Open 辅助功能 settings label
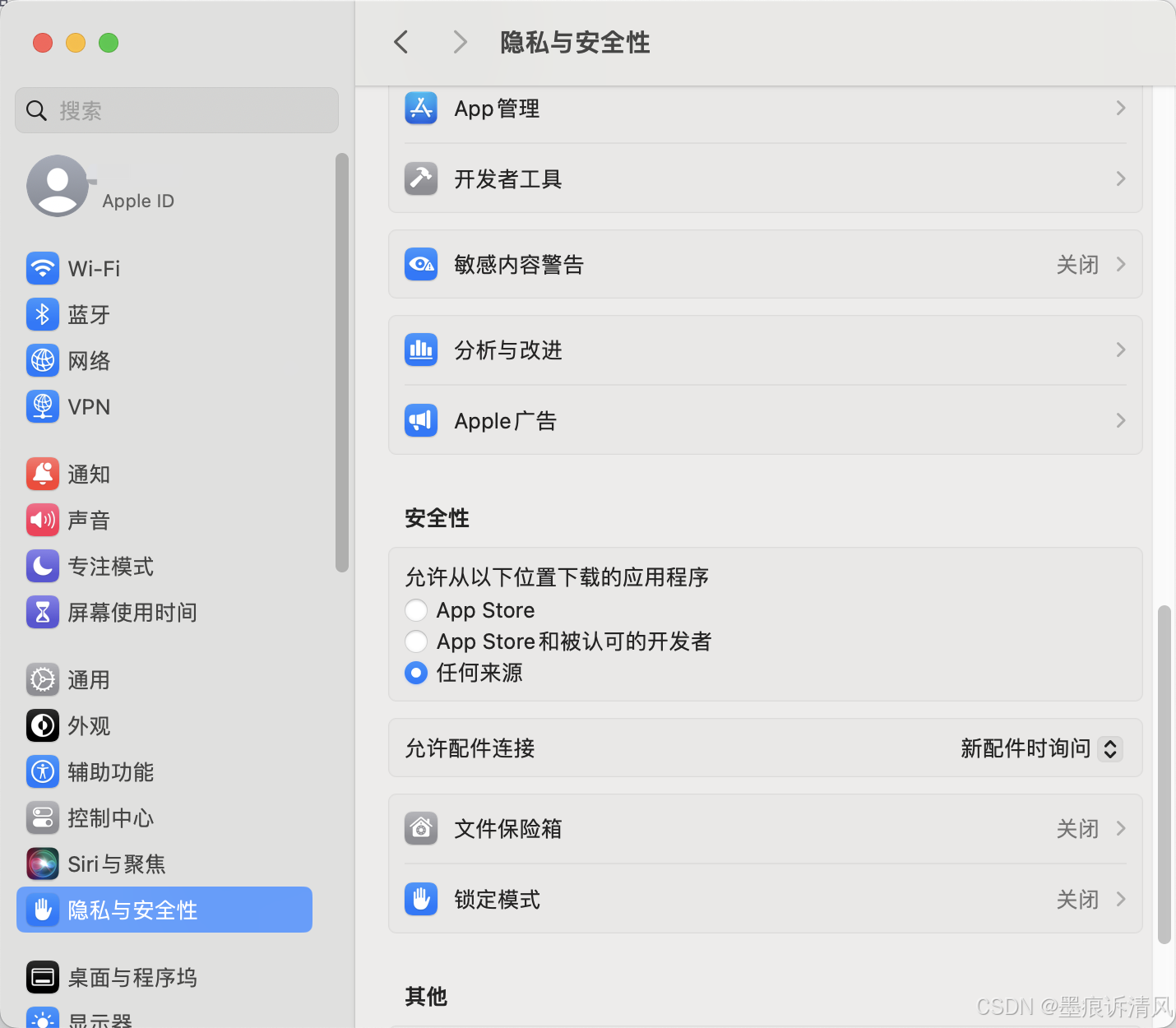Screen dimensions: 1176x1028 (x=111, y=772)
